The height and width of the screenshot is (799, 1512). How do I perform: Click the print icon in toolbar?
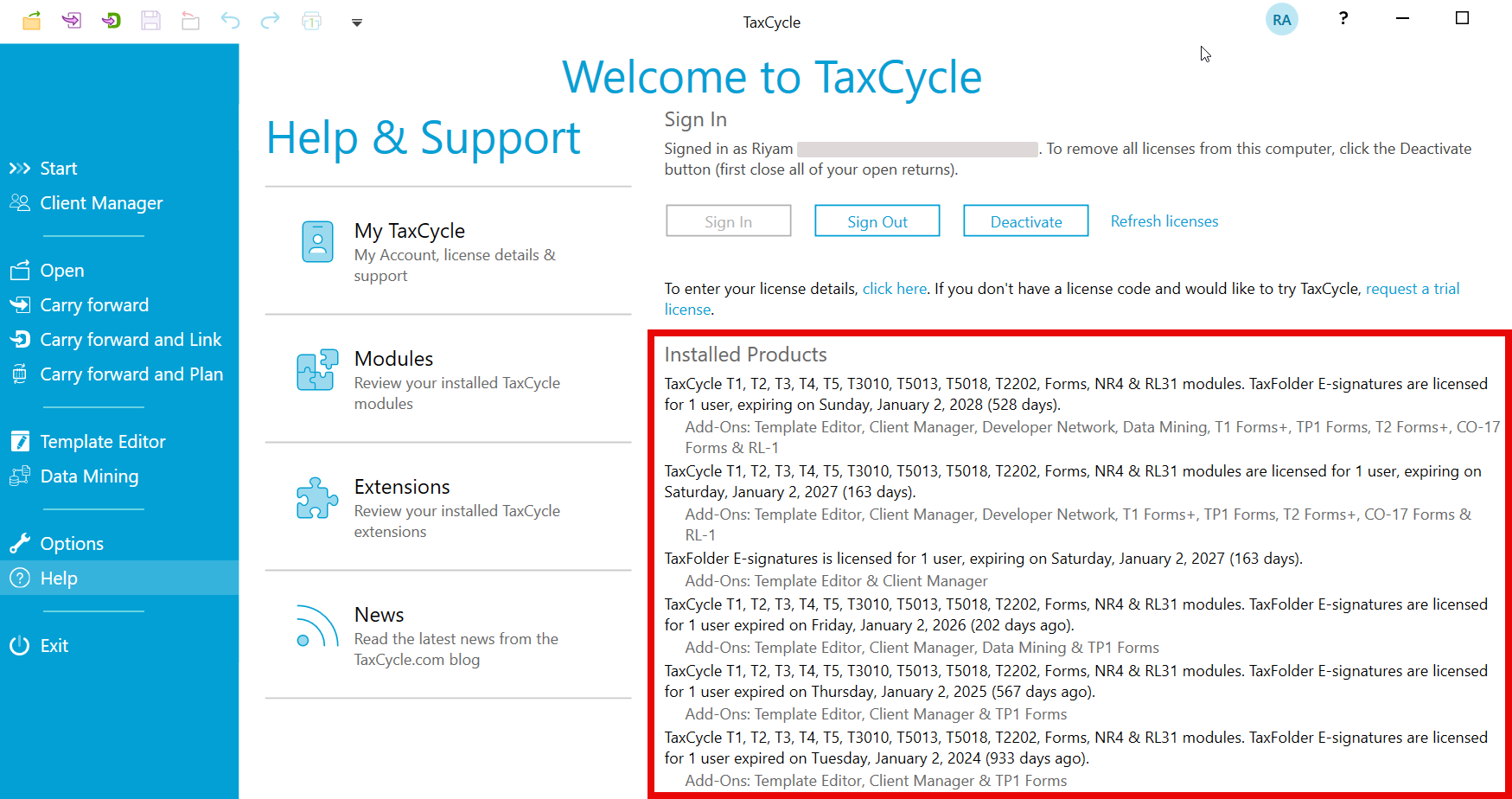pos(311,21)
